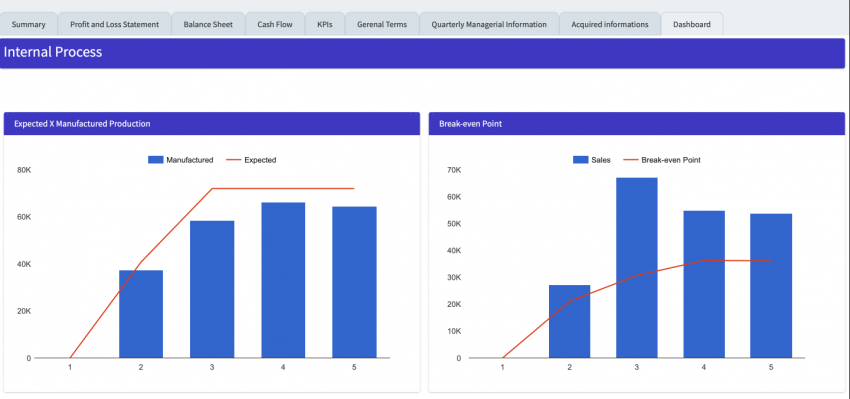Click the Break-even Point legend line marker
The image size is (850, 399).
630,160
